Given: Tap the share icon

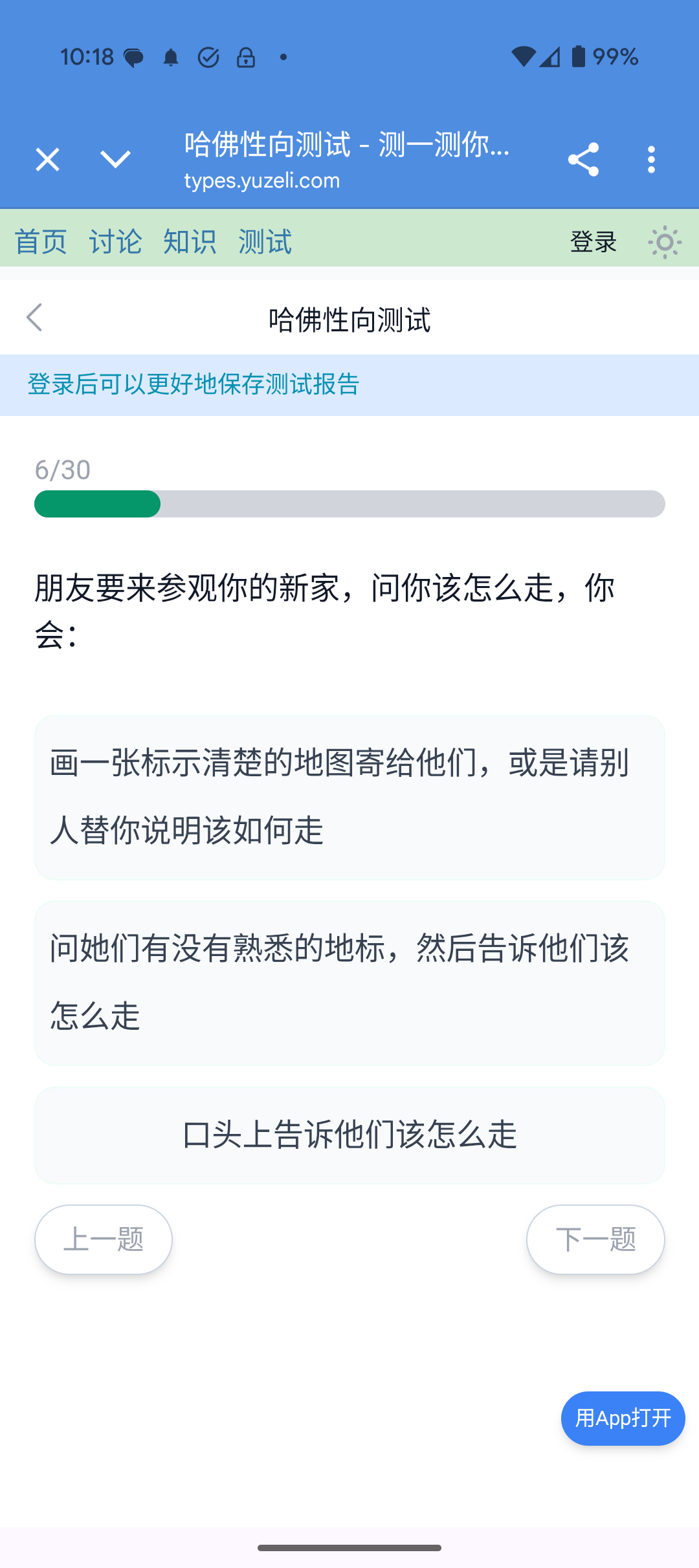Looking at the screenshot, I should (x=583, y=159).
